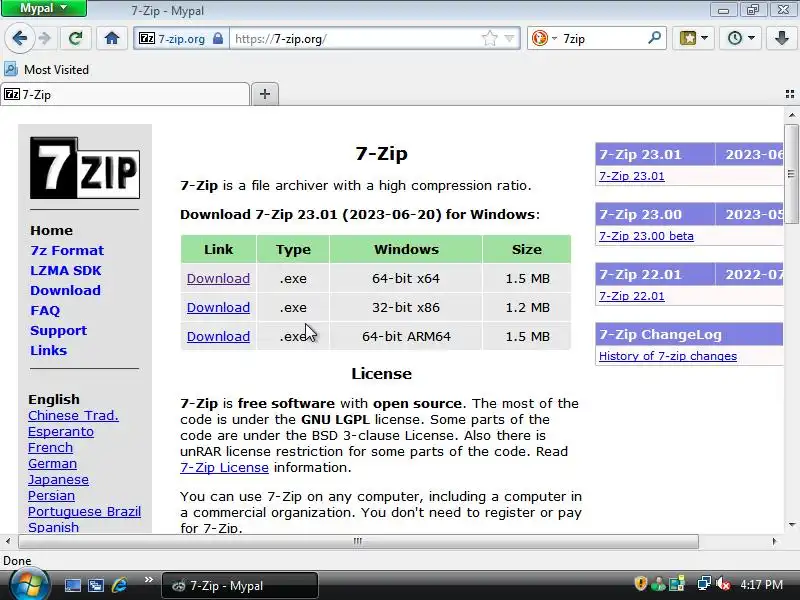Reload the current page
The image size is (800, 600).
pyautogui.click(x=75, y=38)
